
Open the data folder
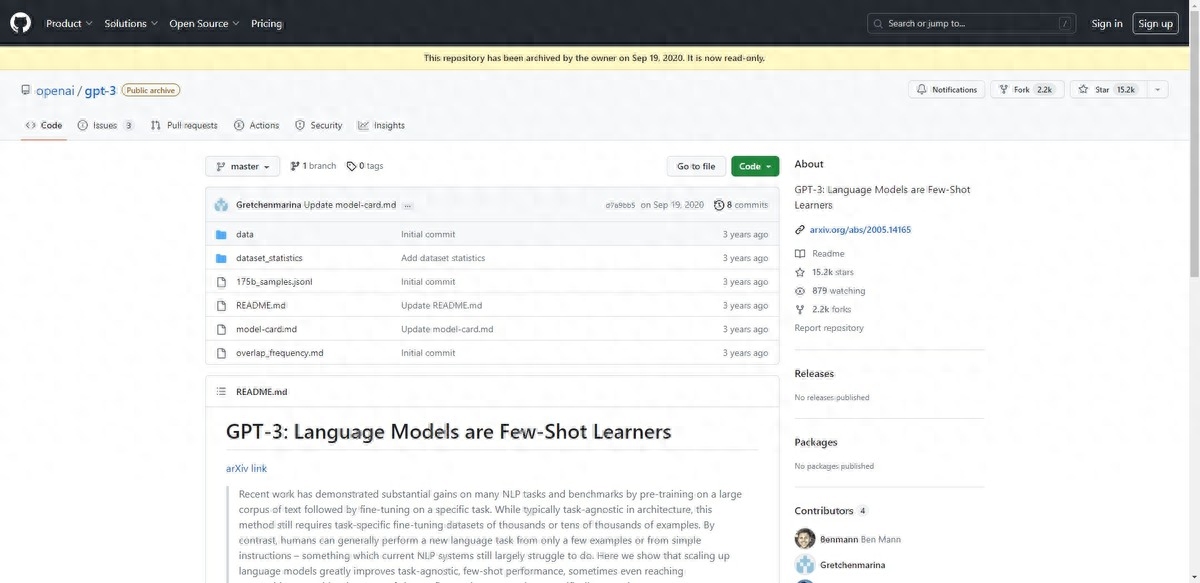(x=244, y=234)
